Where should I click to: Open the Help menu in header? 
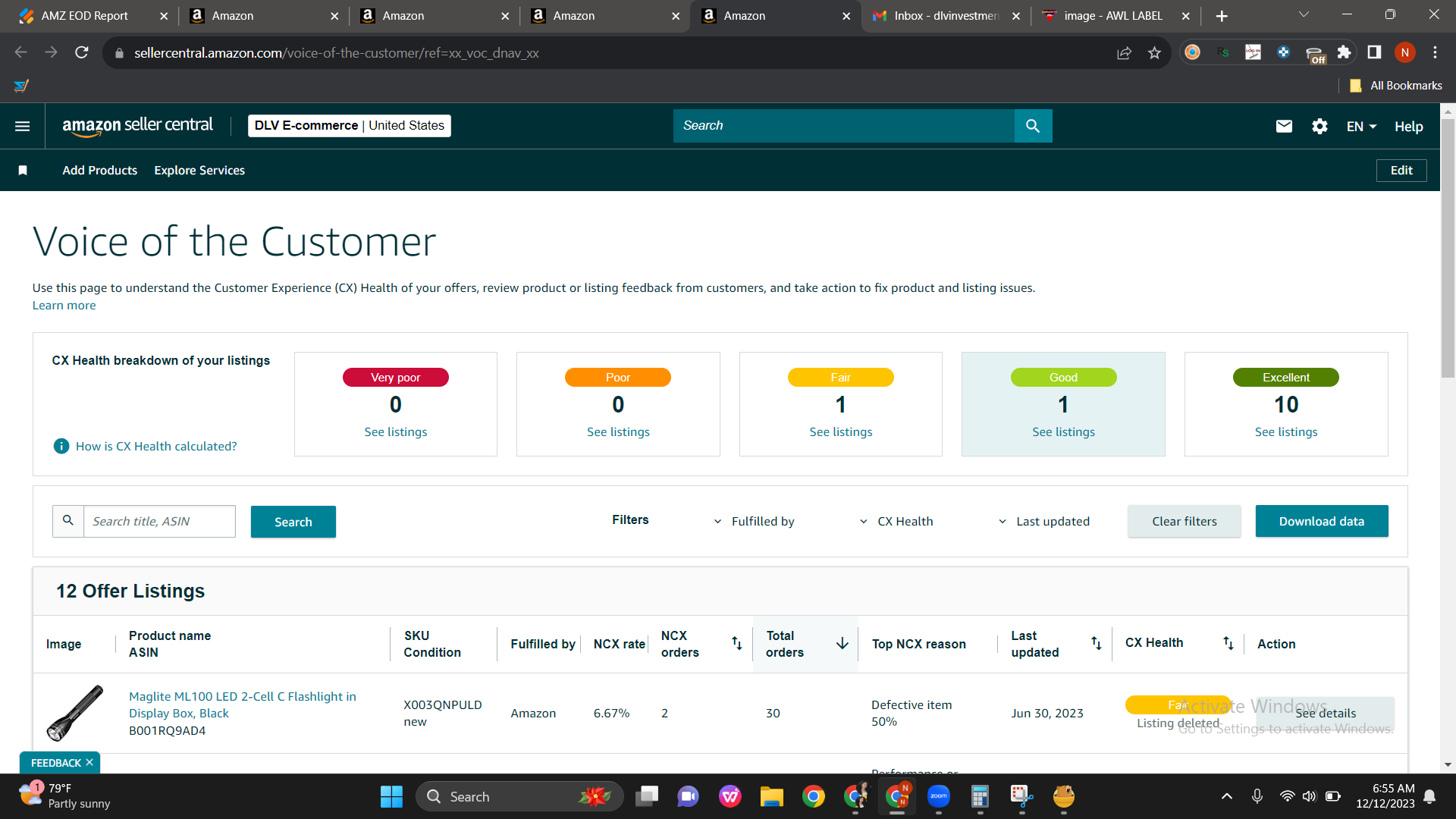1408,127
